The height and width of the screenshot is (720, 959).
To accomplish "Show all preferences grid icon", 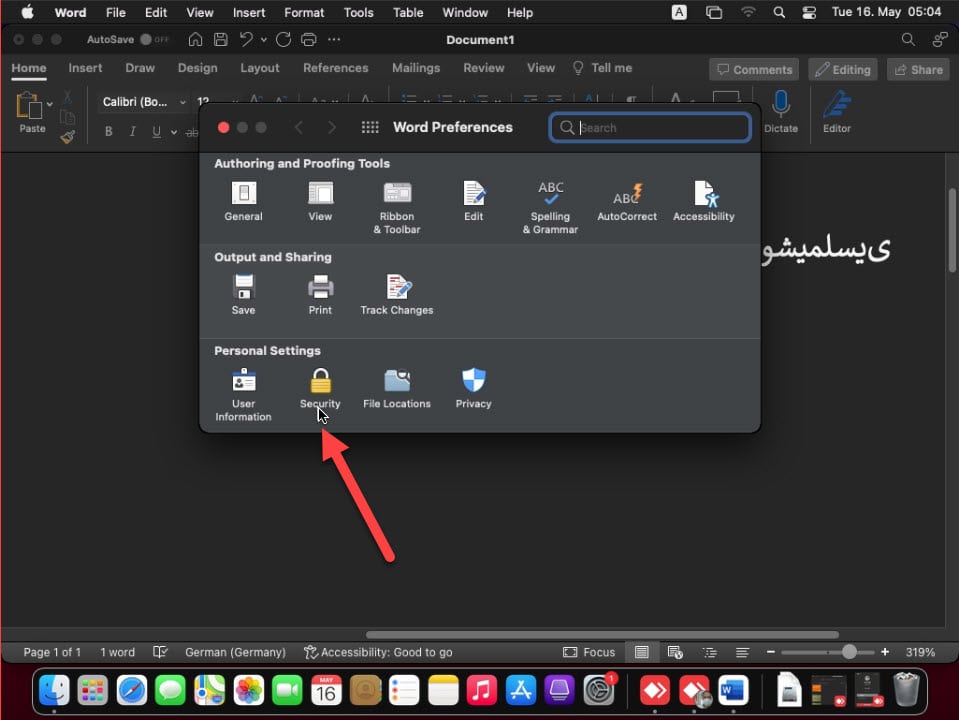I will click(x=370, y=127).
